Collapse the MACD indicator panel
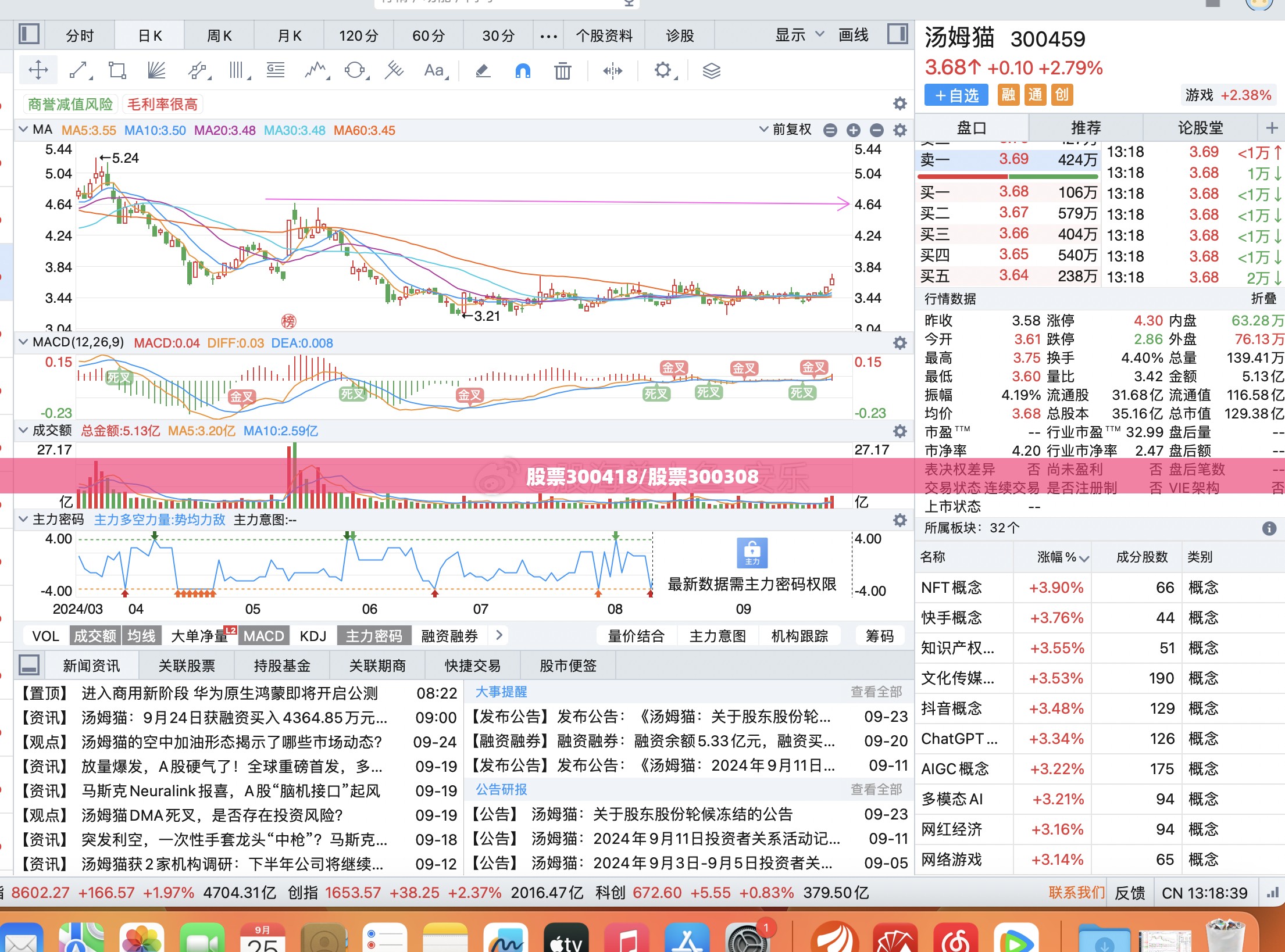1285x952 pixels. click(x=23, y=342)
